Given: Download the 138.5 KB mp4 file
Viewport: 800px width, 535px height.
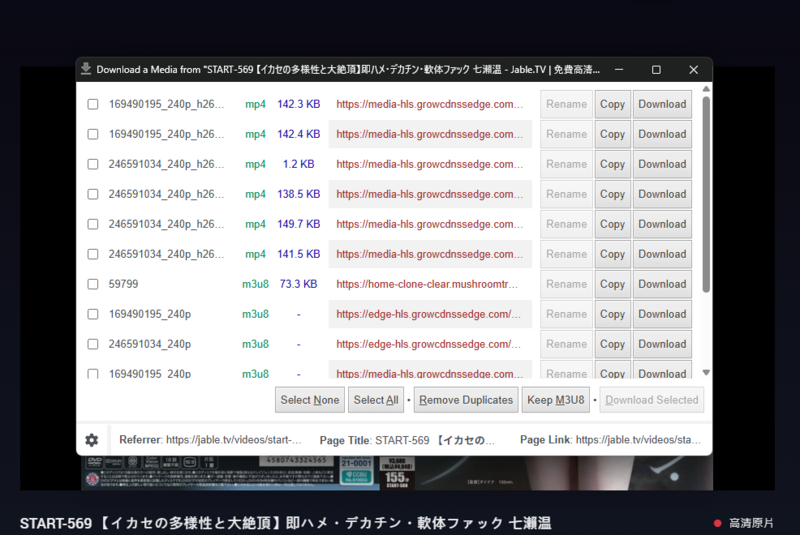Looking at the screenshot, I should tap(662, 194).
